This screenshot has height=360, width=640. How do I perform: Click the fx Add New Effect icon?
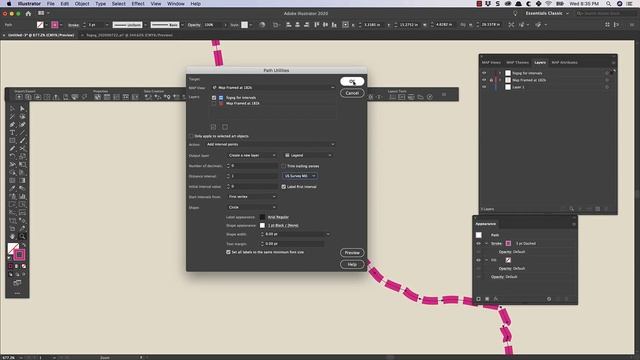[496, 299]
